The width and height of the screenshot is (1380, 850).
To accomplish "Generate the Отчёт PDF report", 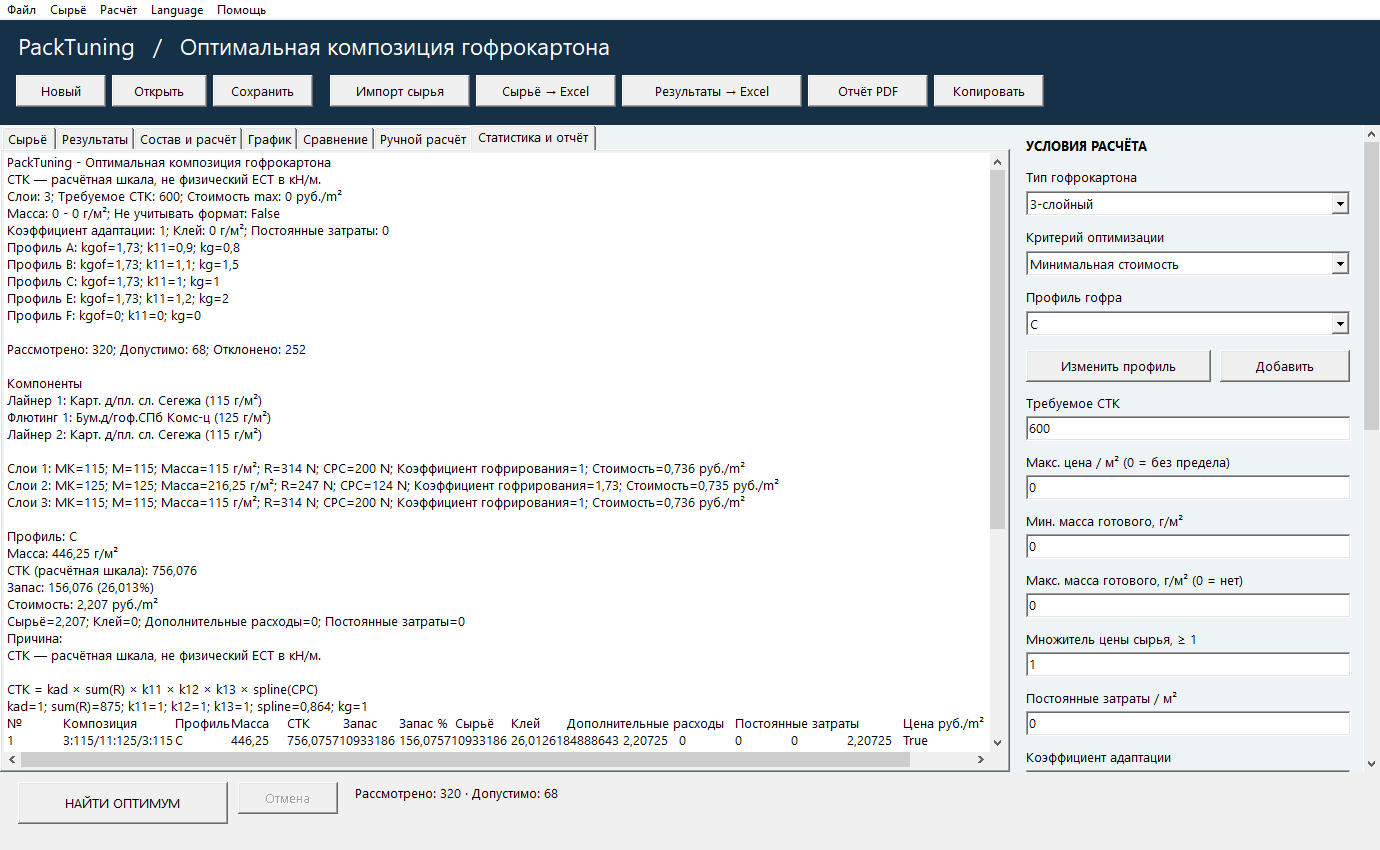I will coord(867,91).
